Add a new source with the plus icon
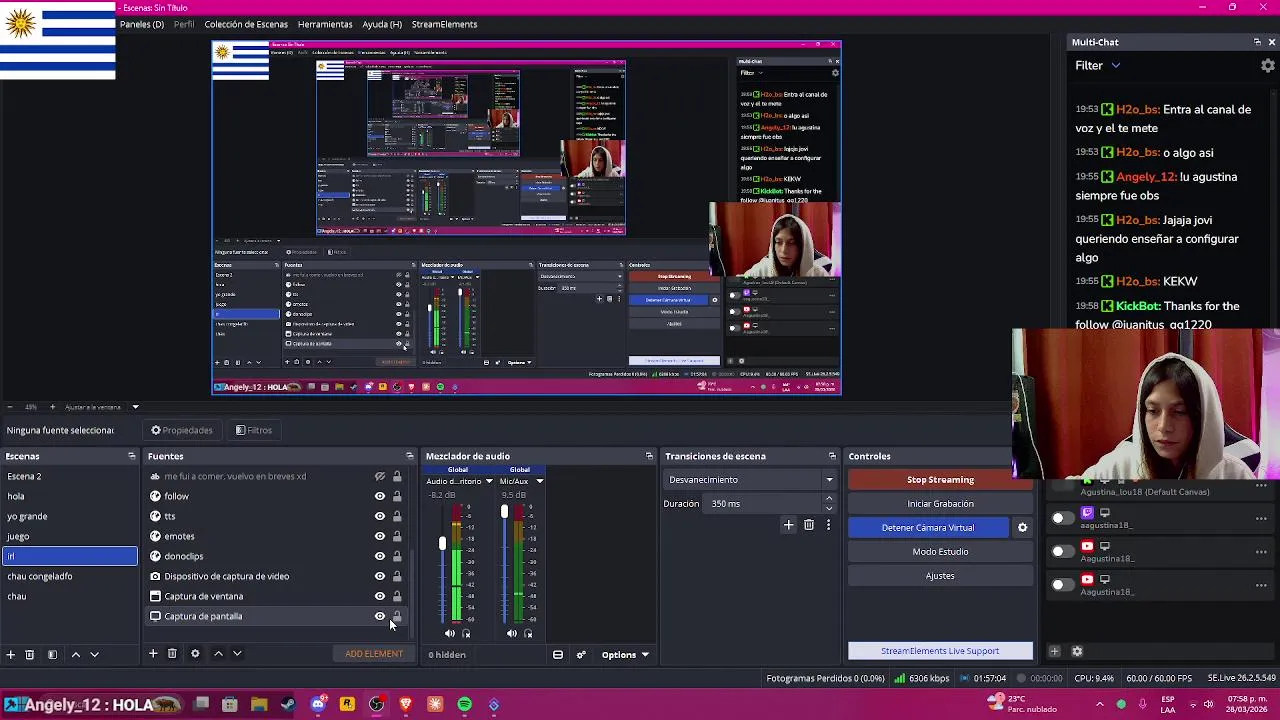Screen dimensions: 1280x720 [x=153, y=653]
